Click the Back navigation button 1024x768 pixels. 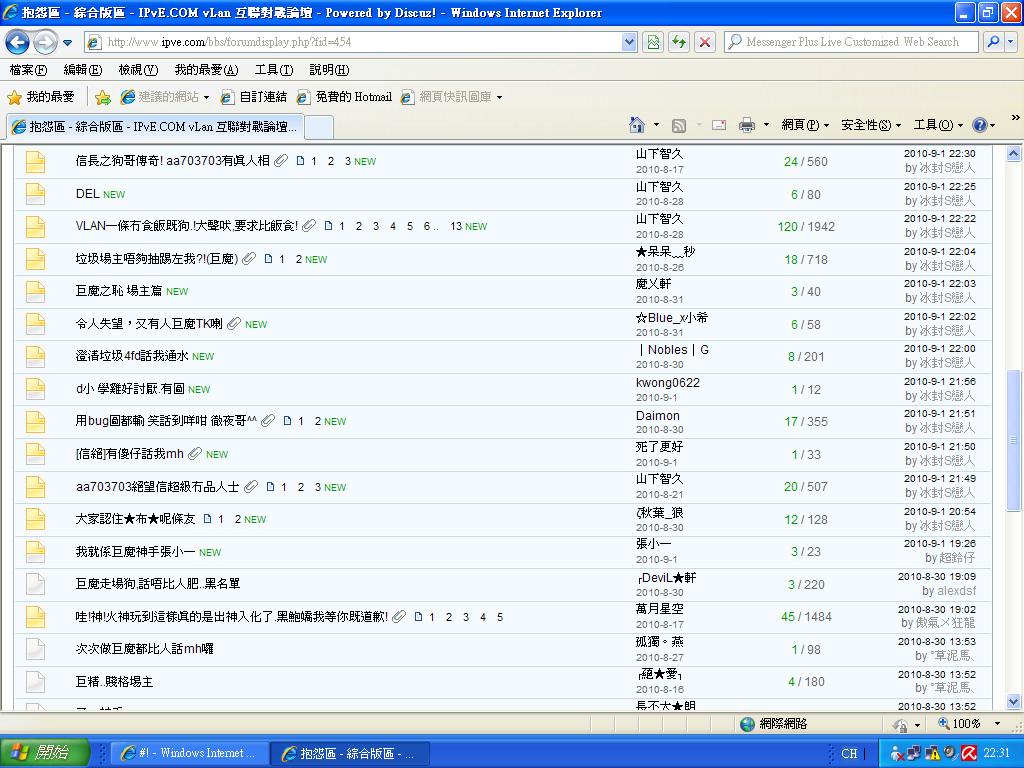(18, 42)
